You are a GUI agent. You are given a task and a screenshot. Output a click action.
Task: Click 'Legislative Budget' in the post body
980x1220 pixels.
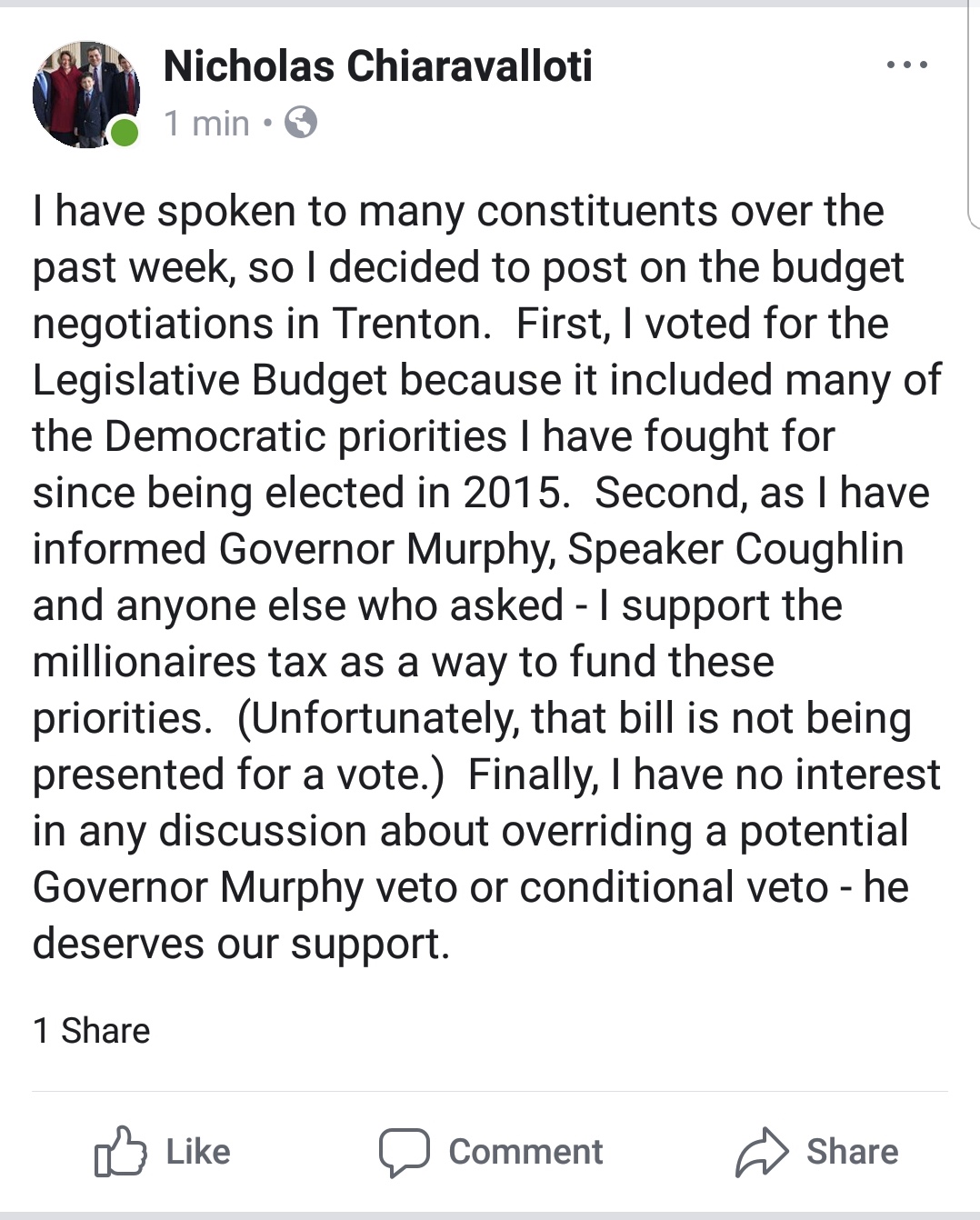coord(210,380)
